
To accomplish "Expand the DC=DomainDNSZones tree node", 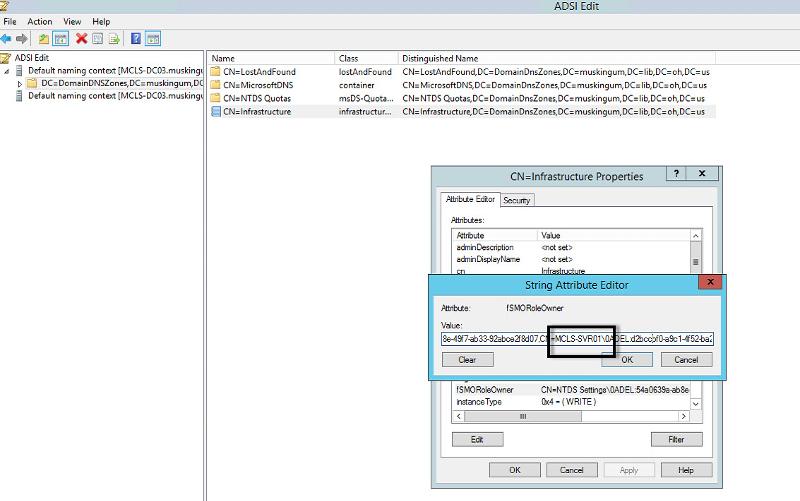I will [19, 84].
